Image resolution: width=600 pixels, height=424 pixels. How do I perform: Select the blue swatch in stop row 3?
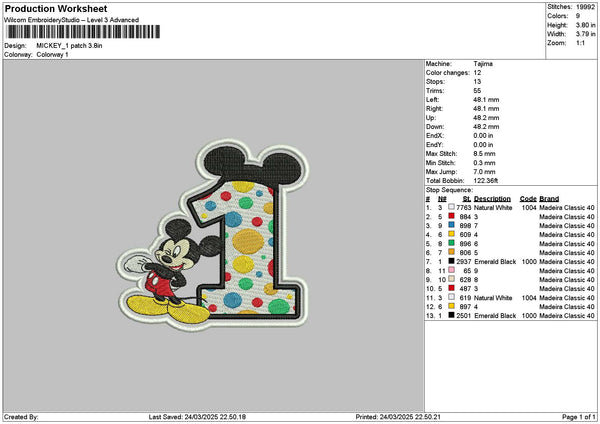pos(452,225)
